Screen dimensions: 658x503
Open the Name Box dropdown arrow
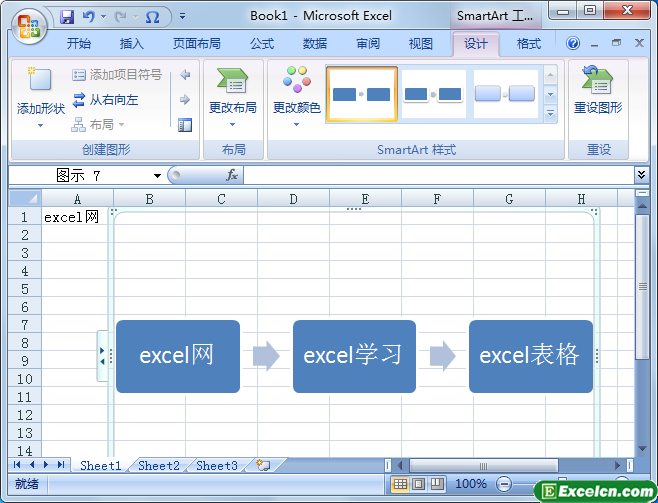157,175
